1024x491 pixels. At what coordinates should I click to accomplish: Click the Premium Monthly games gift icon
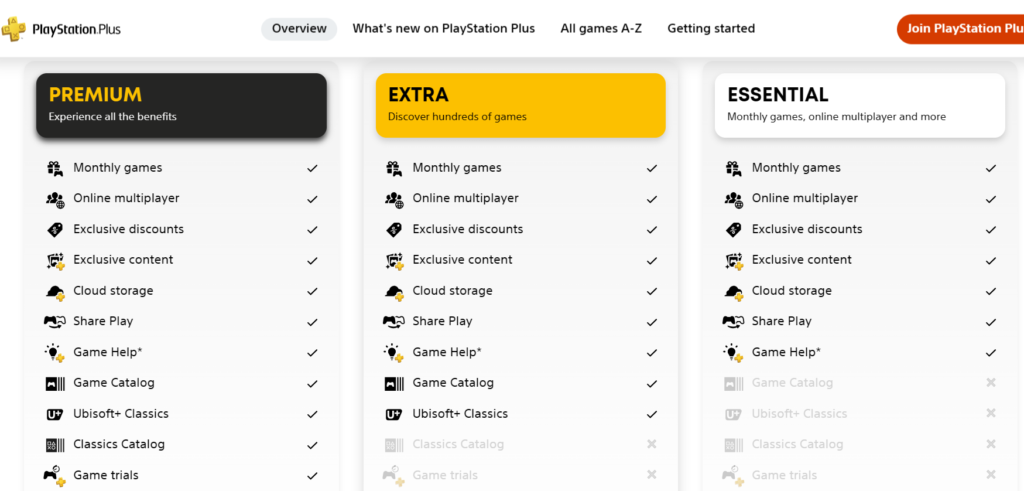(x=55, y=168)
